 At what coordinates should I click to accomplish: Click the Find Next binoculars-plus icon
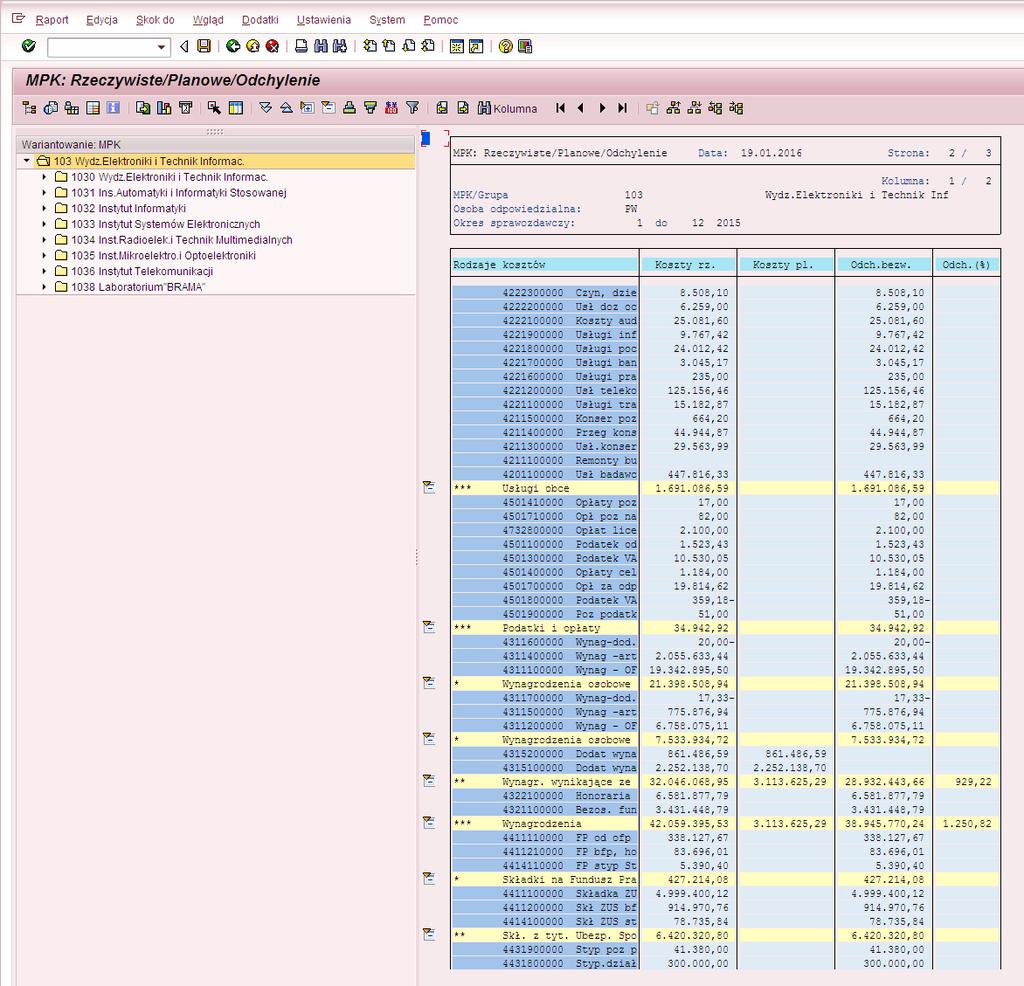(340, 46)
